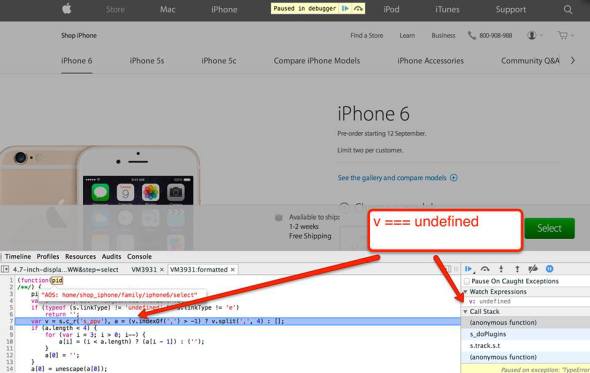This screenshot has width=590, height=373.
Task: Click the Apple logo in the site navigation
Action: click(x=67, y=9)
